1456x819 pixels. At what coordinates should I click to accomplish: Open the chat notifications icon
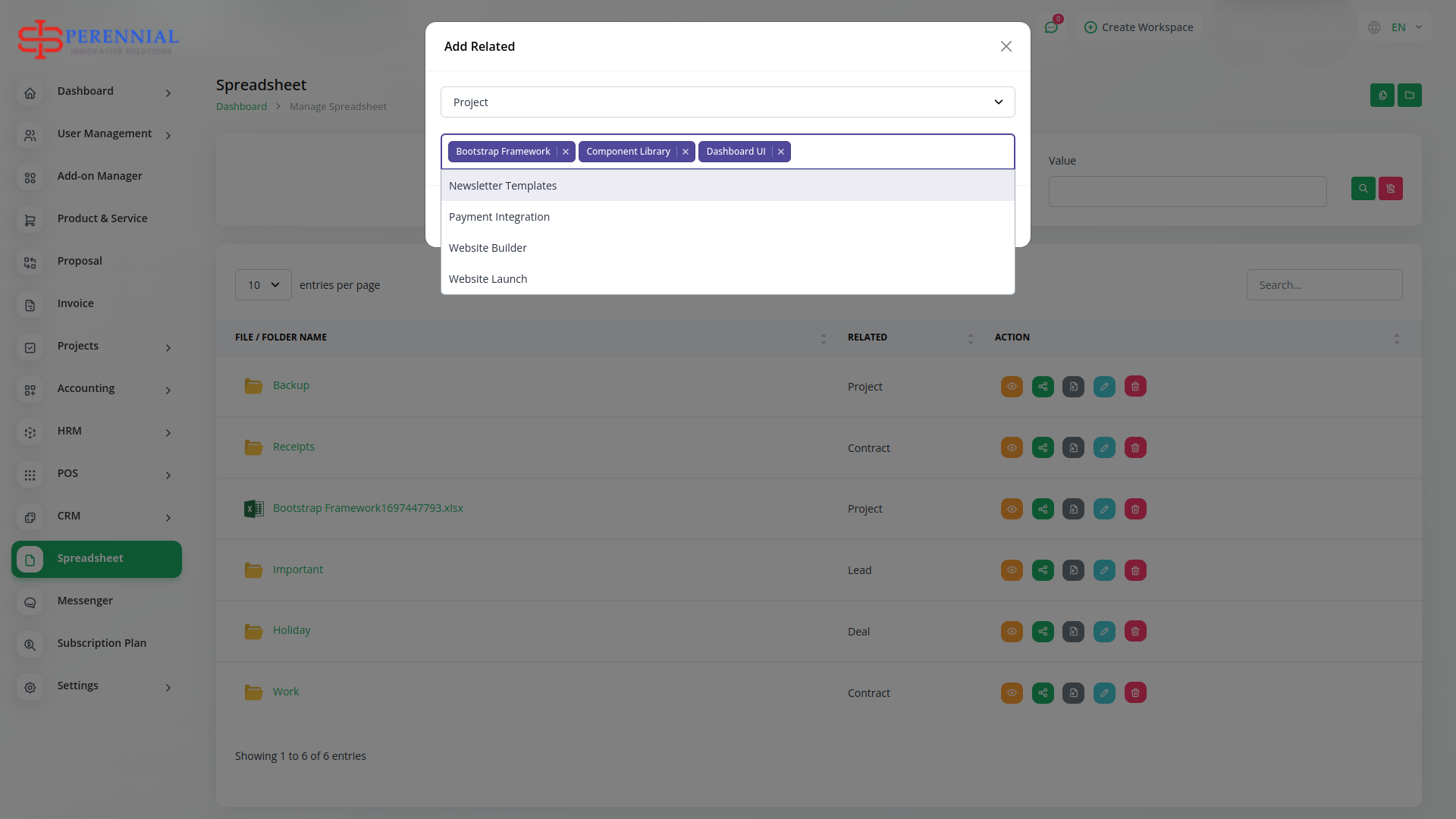pyautogui.click(x=1051, y=27)
